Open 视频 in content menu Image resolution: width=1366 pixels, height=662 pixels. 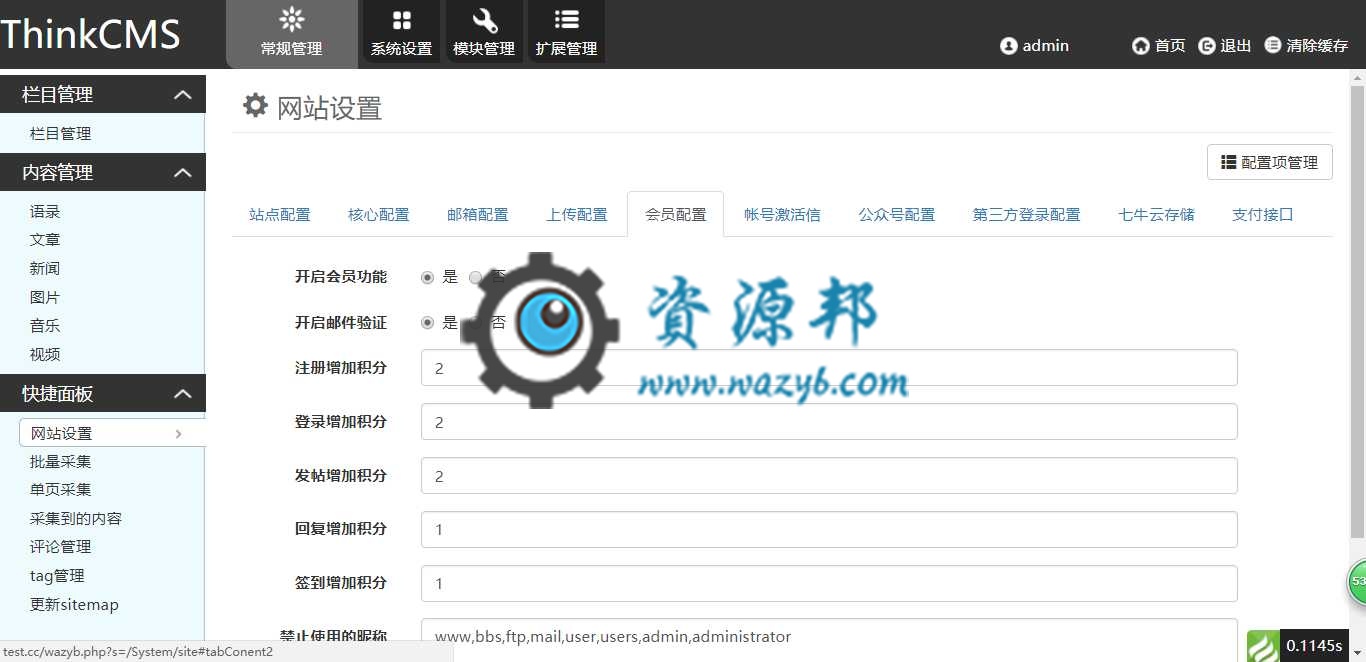coord(45,355)
